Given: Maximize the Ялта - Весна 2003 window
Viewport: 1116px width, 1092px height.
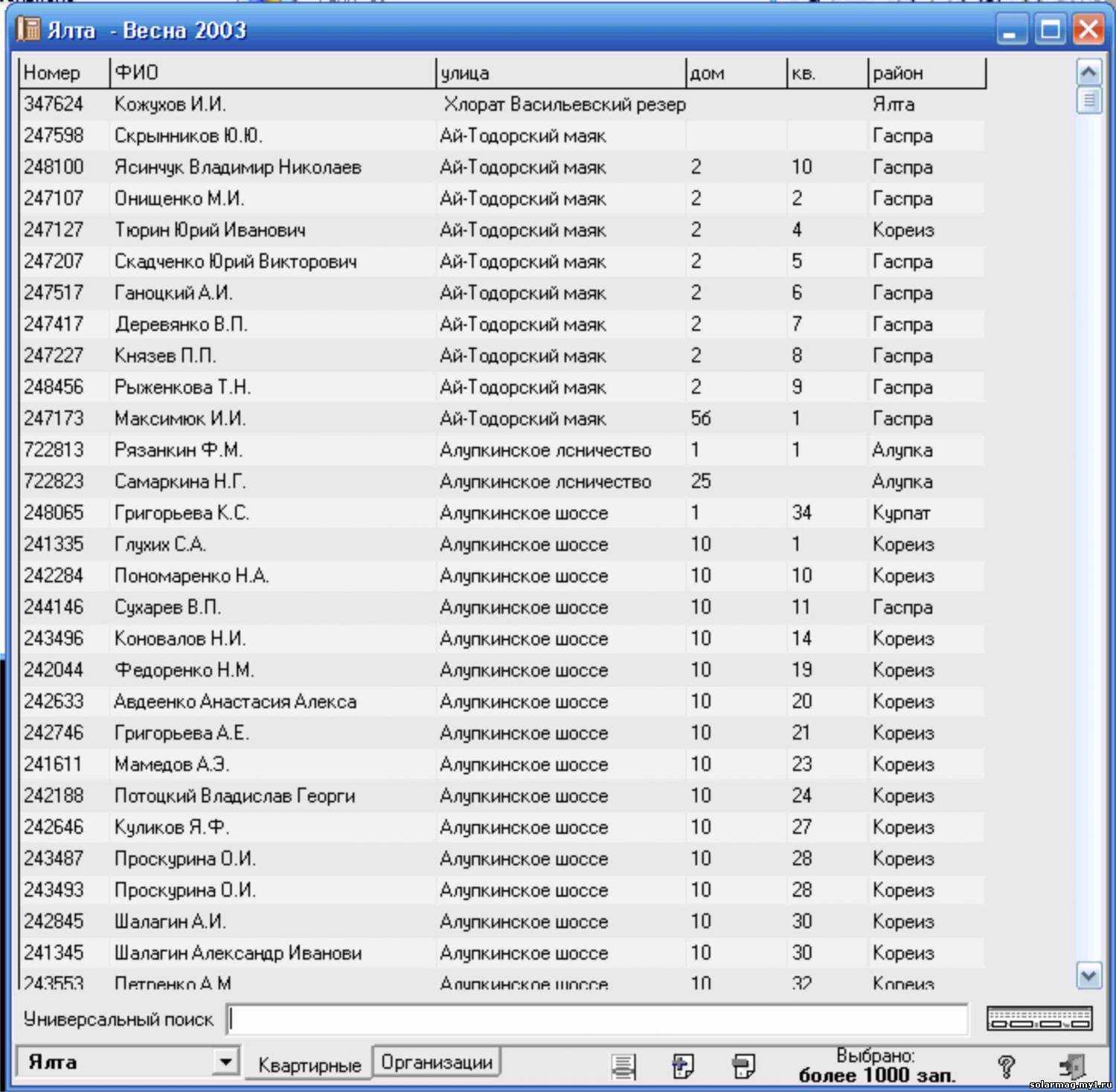Looking at the screenshot, I should pos(1051,30).
